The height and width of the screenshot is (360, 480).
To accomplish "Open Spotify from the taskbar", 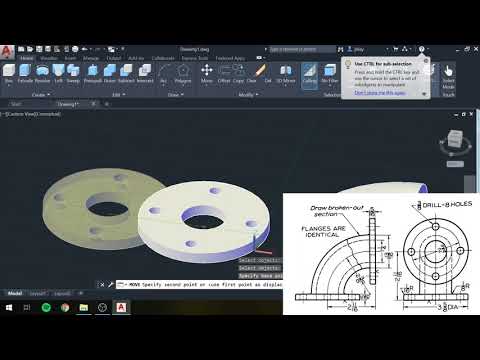I will click(x=46, y=307).
